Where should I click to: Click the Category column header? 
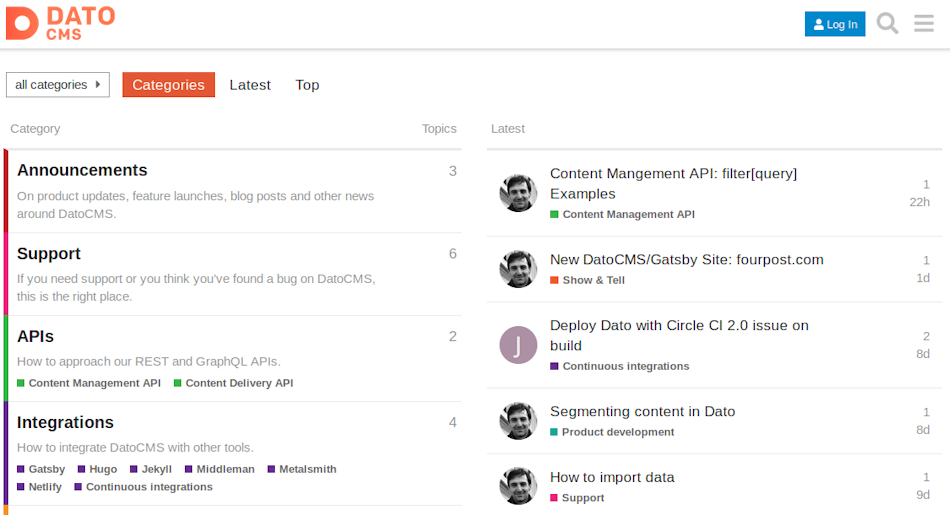(35, 128)
